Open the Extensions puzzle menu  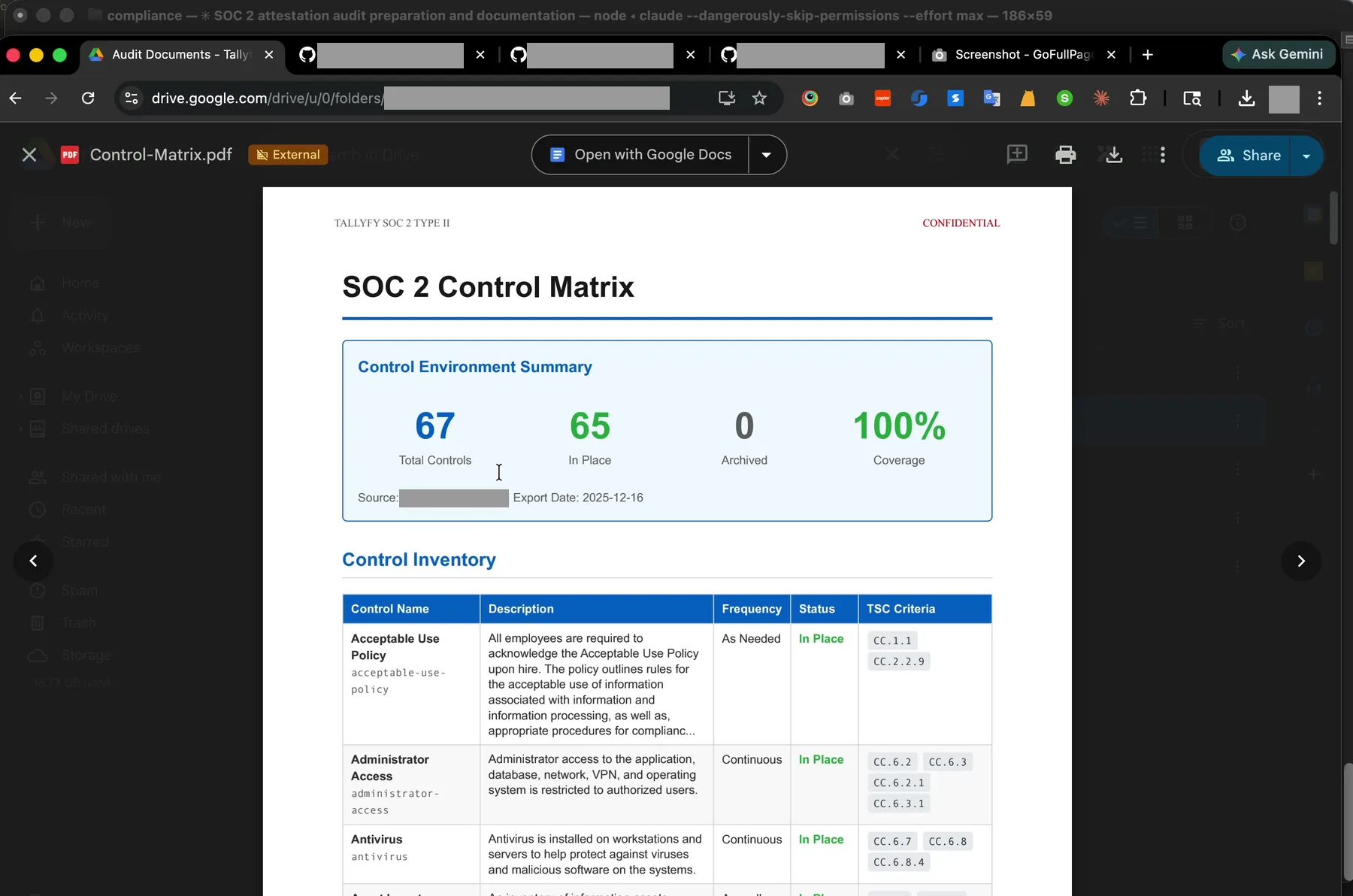[1138, 98]
